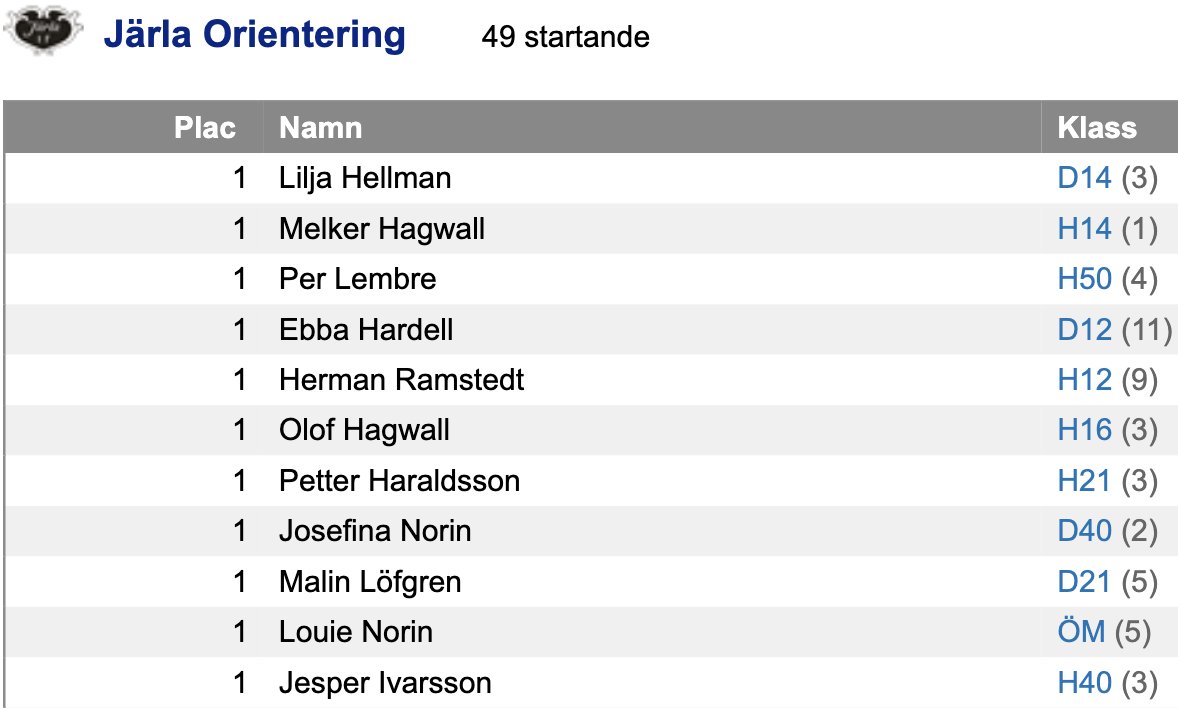The image size is (1178, 708).
Task: Open the H50 class results link
Action: [1084, 279]
